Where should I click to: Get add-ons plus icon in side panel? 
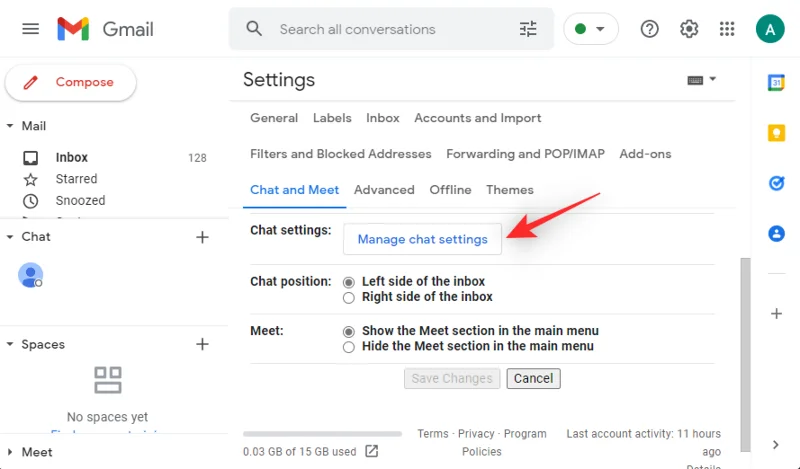click(x=777, y=313)
